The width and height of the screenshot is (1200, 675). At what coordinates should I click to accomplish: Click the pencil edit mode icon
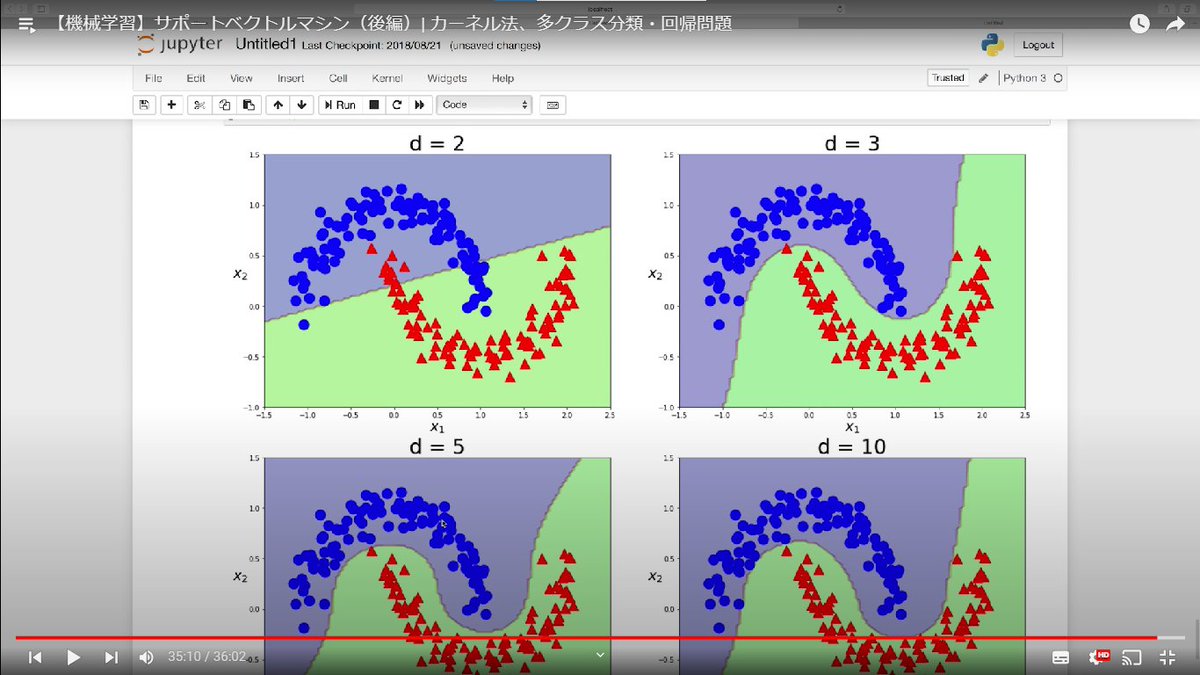pos(984,78)
